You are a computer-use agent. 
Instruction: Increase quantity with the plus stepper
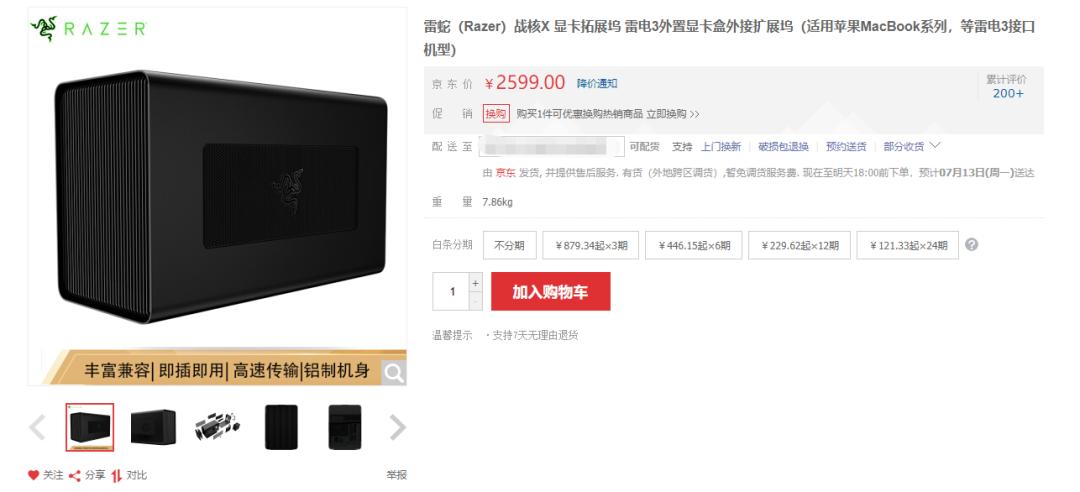(x=475, y=283)
